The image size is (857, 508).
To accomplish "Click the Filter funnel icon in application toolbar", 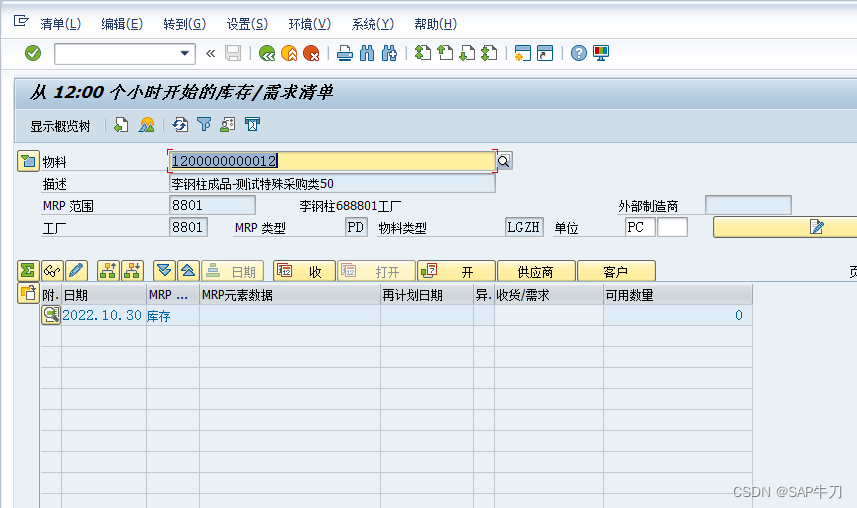I will (204, 125).
